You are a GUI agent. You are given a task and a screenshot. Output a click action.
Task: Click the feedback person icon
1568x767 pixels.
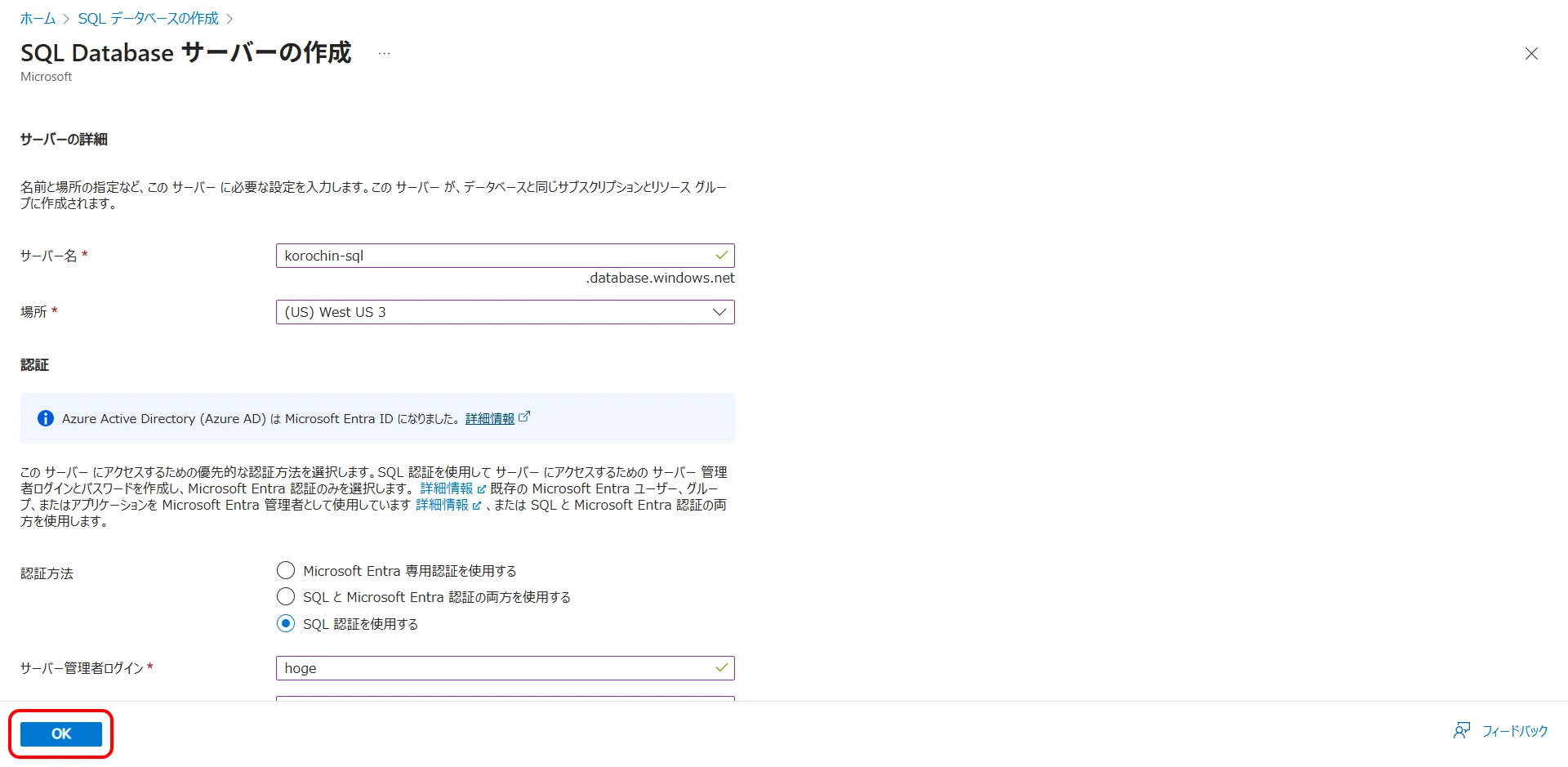pos(1462,730)
